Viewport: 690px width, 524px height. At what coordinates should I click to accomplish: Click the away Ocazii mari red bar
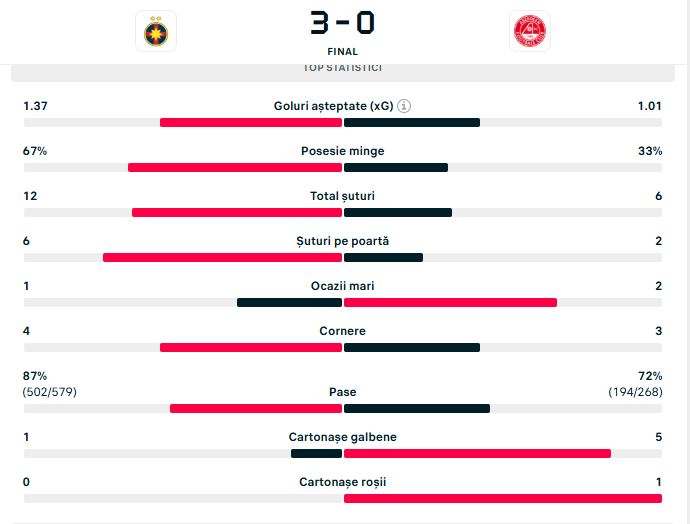[x=450, y=302]
